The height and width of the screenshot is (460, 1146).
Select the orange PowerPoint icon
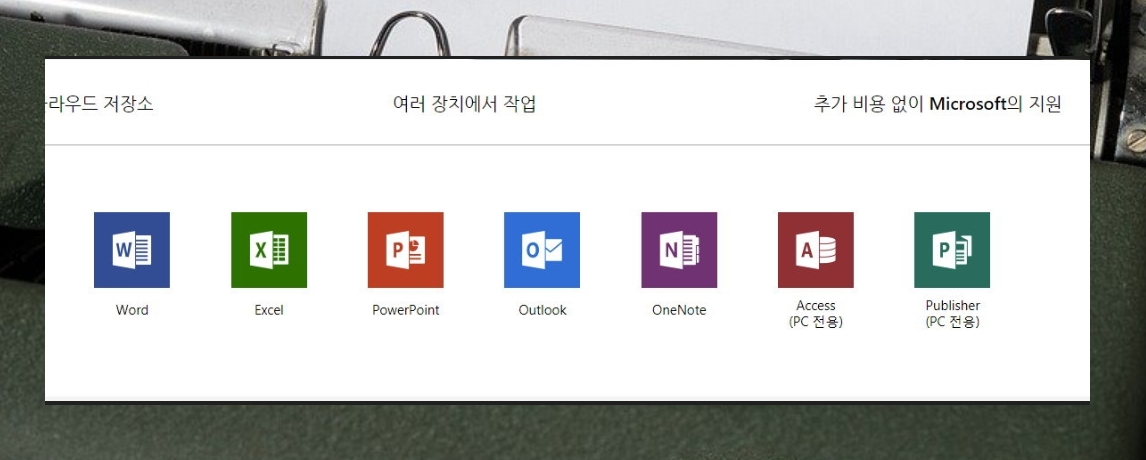point(406,250)
